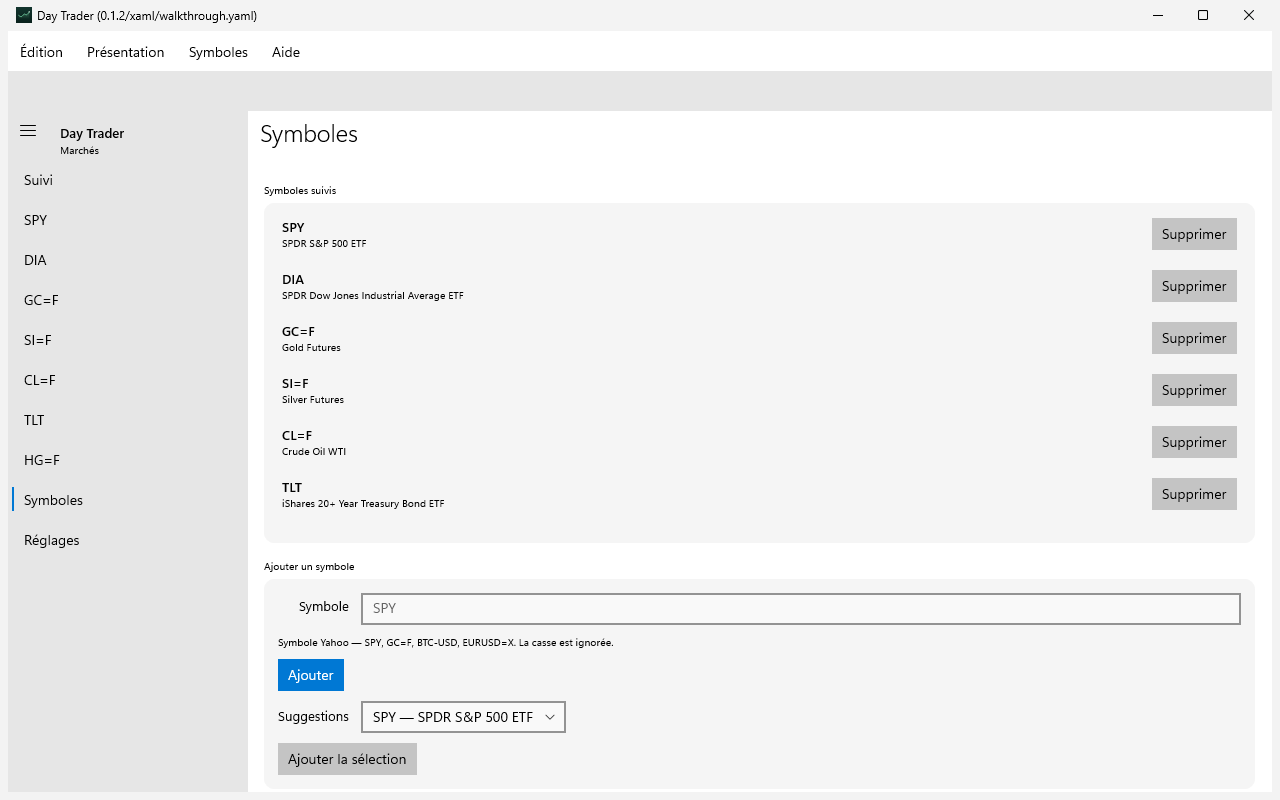
Task: Remove SI=F with its Supprimer button
Action: click(x=1194, y=390)
